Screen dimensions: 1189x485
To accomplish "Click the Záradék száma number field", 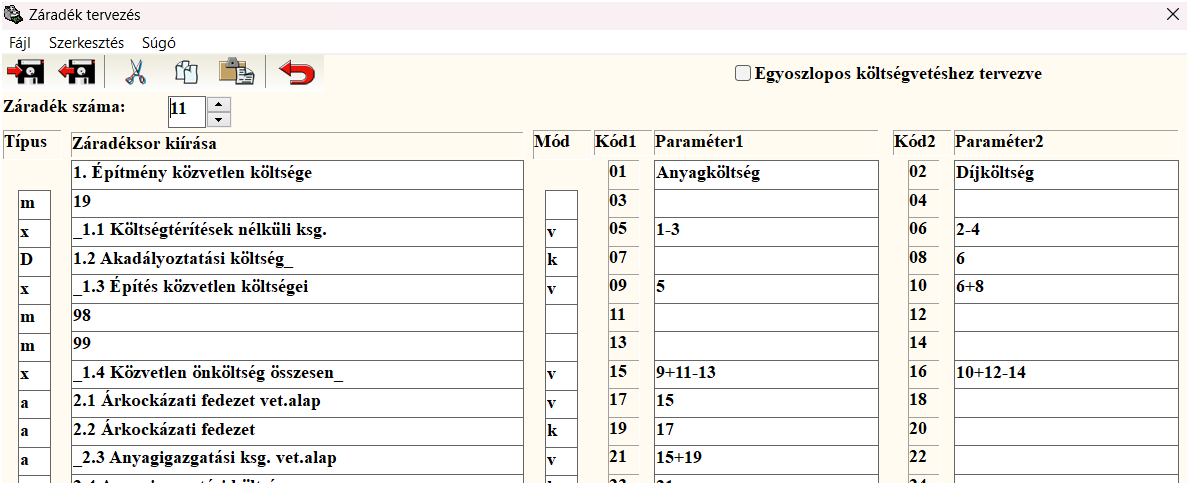I will point(187,110).
